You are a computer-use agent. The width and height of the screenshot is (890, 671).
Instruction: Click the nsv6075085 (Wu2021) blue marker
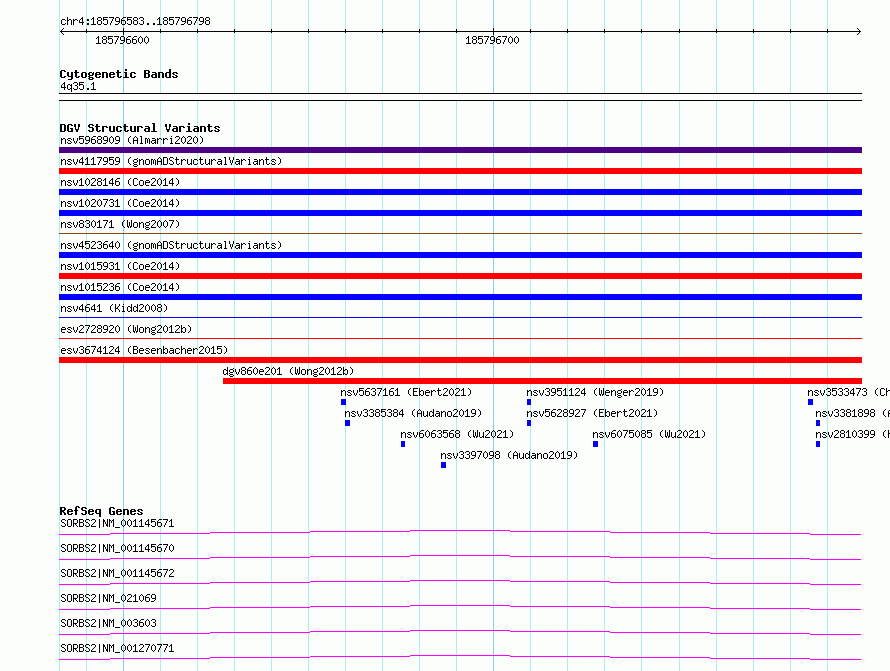pos(595,444)
